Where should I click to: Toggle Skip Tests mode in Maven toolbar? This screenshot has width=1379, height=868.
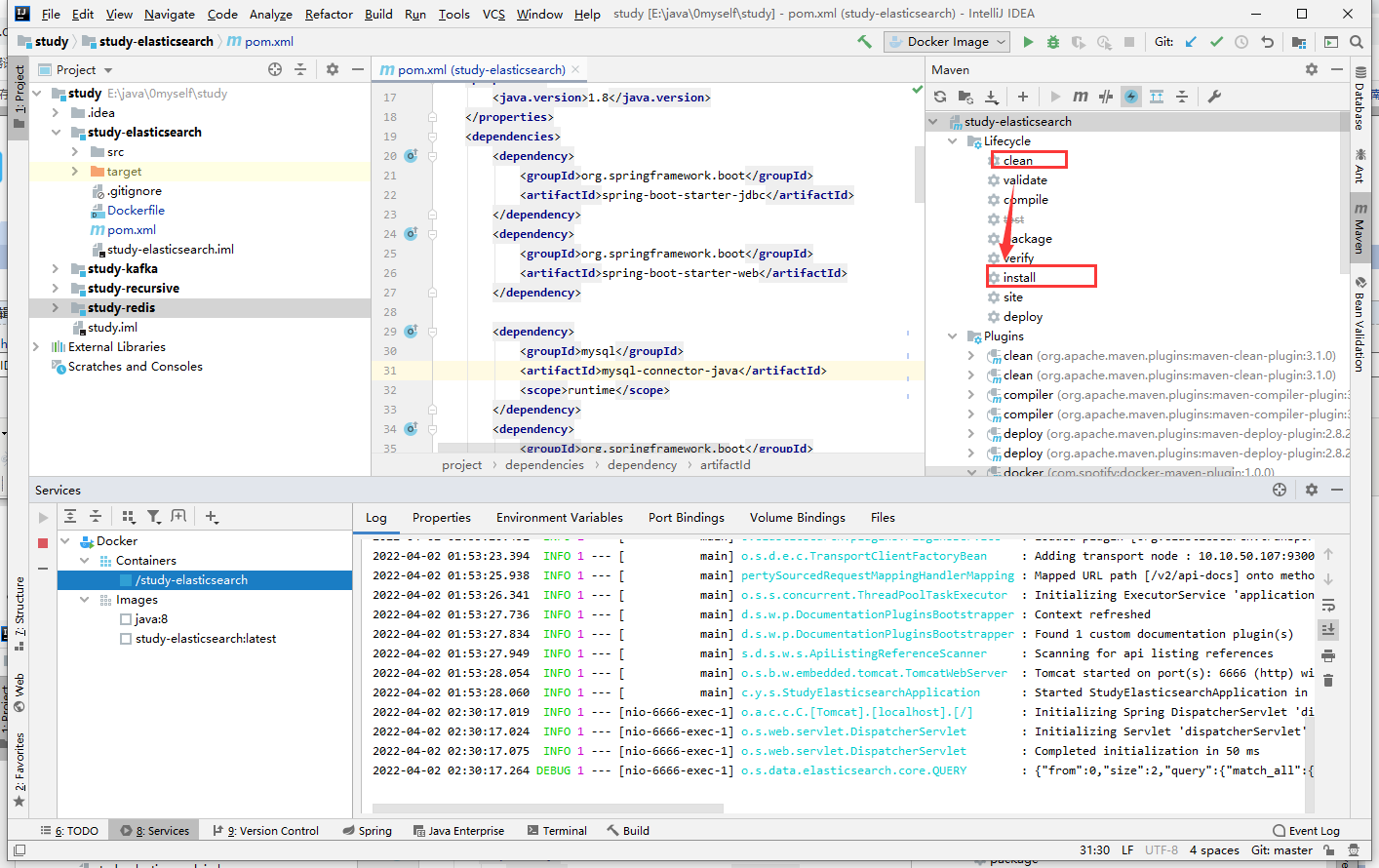[x=1131, y=97]
